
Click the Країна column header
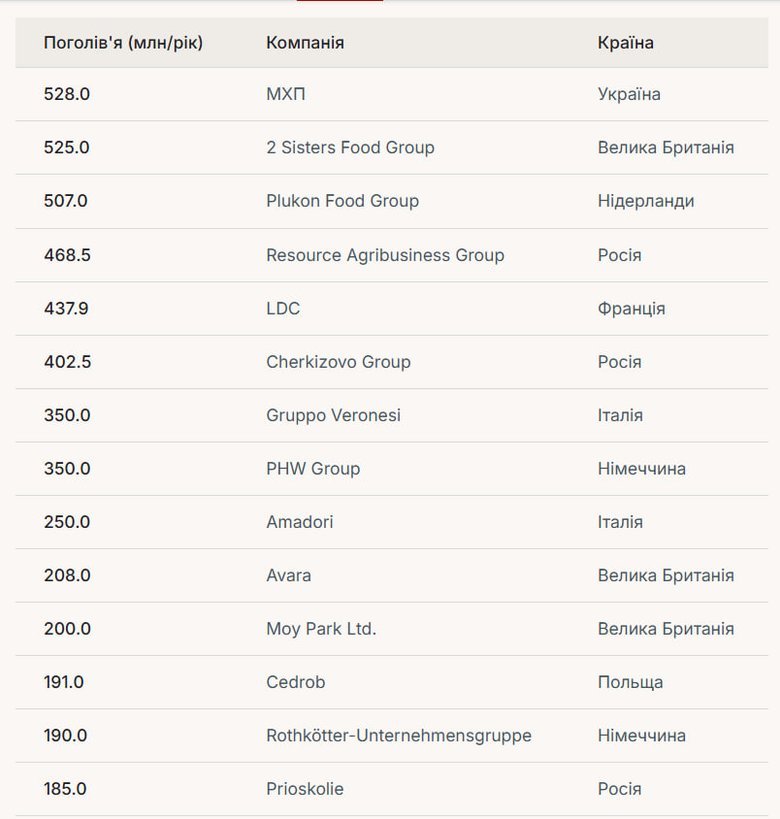[625, 43]
